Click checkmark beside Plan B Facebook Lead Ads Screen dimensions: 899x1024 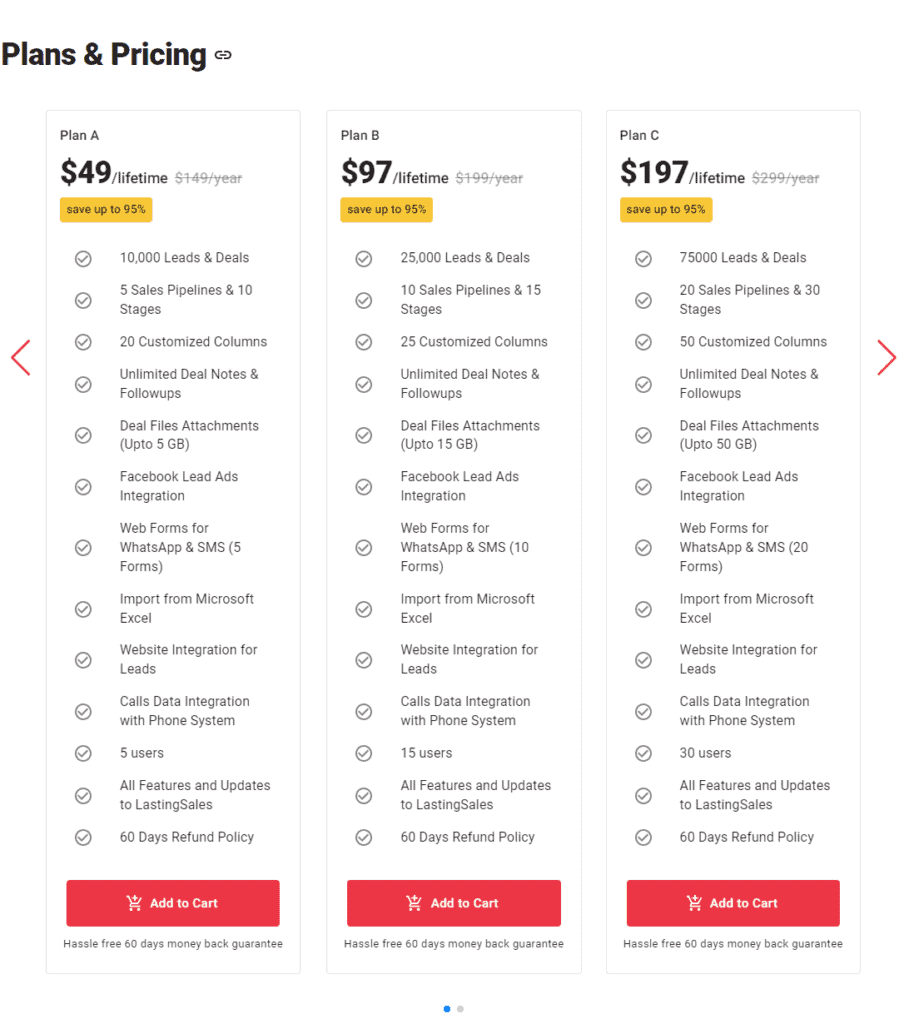[364, 487]
